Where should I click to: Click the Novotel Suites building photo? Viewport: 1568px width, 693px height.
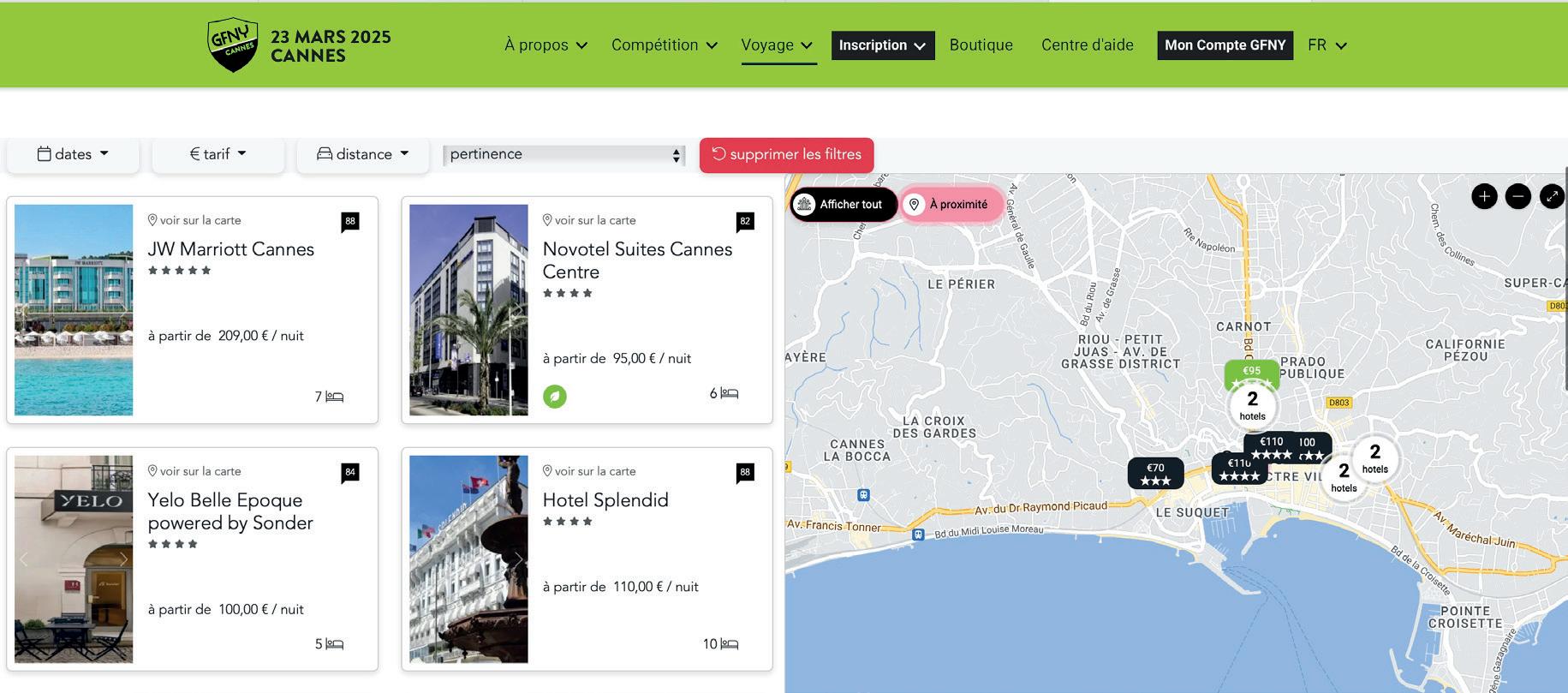tap(468, 310)
